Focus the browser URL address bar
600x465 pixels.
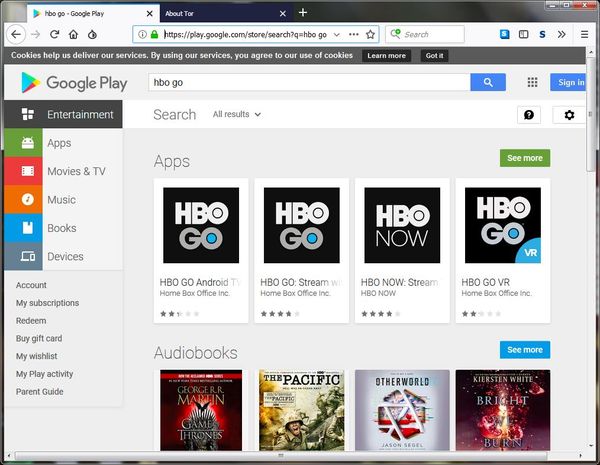(245, 34)
